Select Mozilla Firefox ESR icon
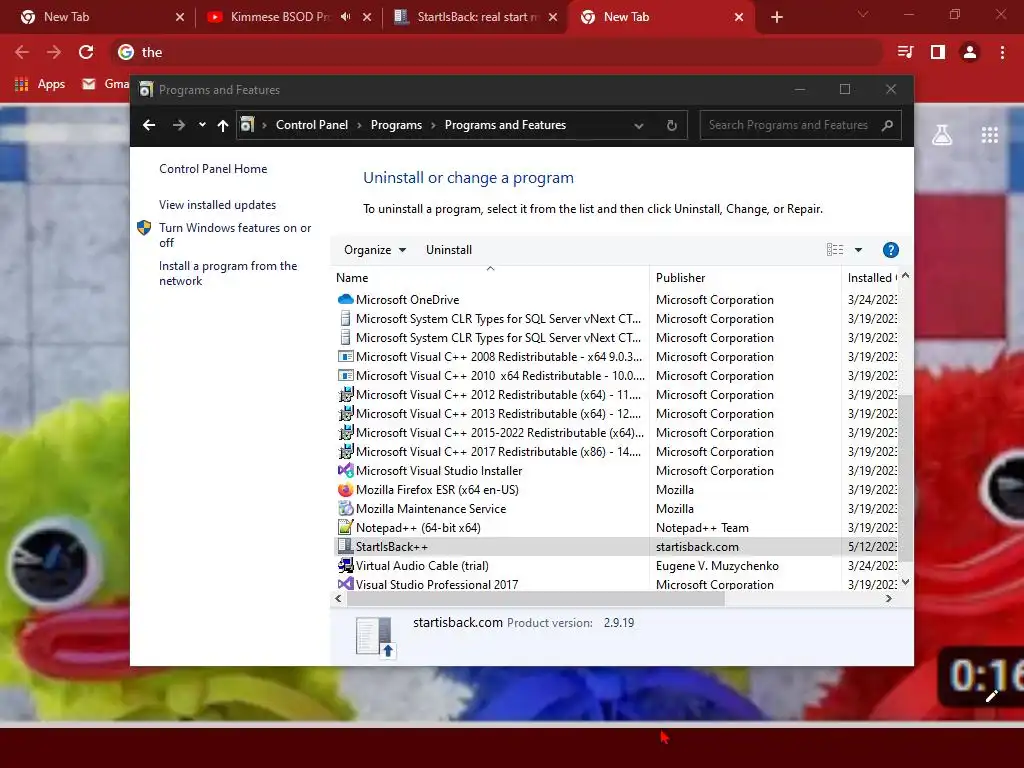The height and width of the screenshot is (768, 1024). (x=345, y=489)
